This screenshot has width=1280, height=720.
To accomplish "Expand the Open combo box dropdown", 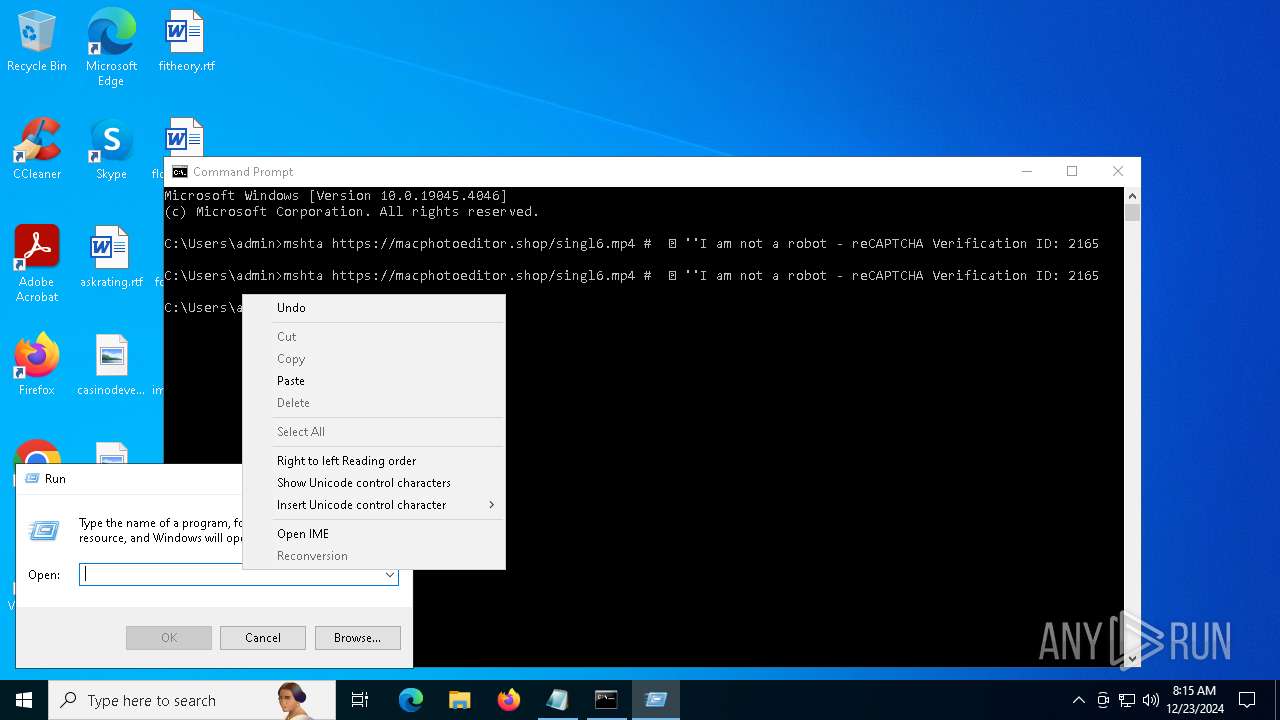I will coord(389,575).
